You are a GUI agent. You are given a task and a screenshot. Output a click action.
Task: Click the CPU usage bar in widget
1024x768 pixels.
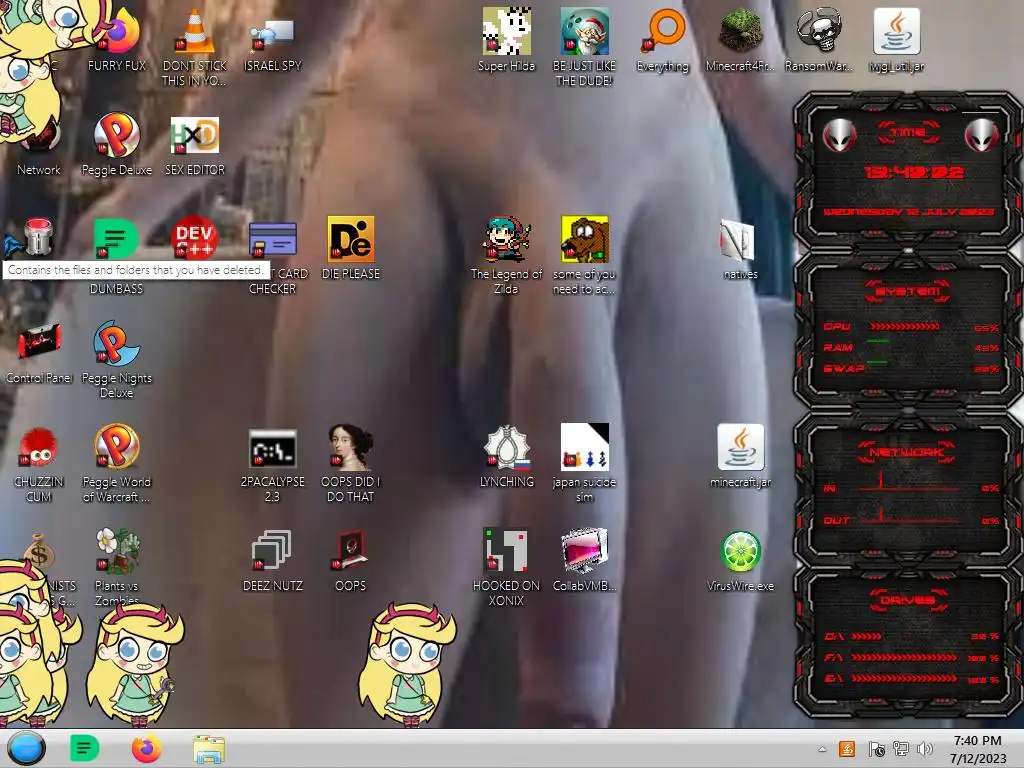(904, 326)
